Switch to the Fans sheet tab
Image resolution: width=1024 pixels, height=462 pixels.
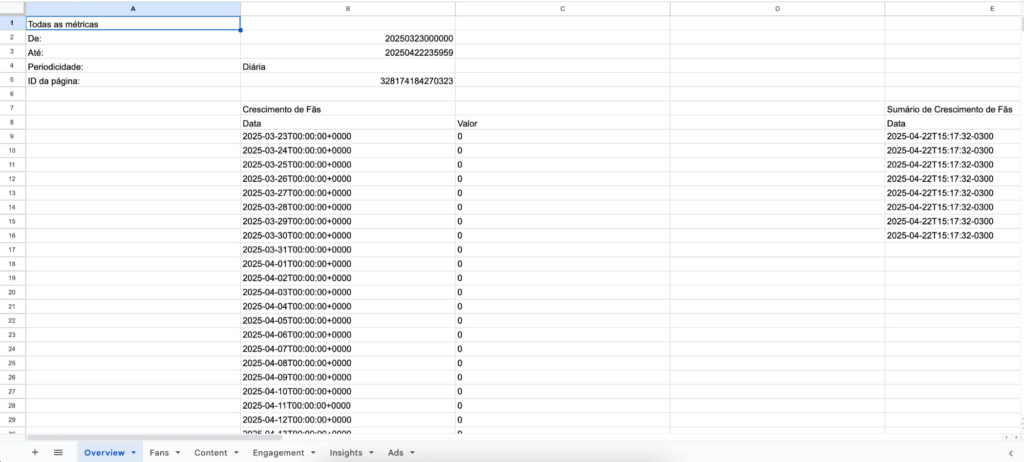(x=159, y=453)
